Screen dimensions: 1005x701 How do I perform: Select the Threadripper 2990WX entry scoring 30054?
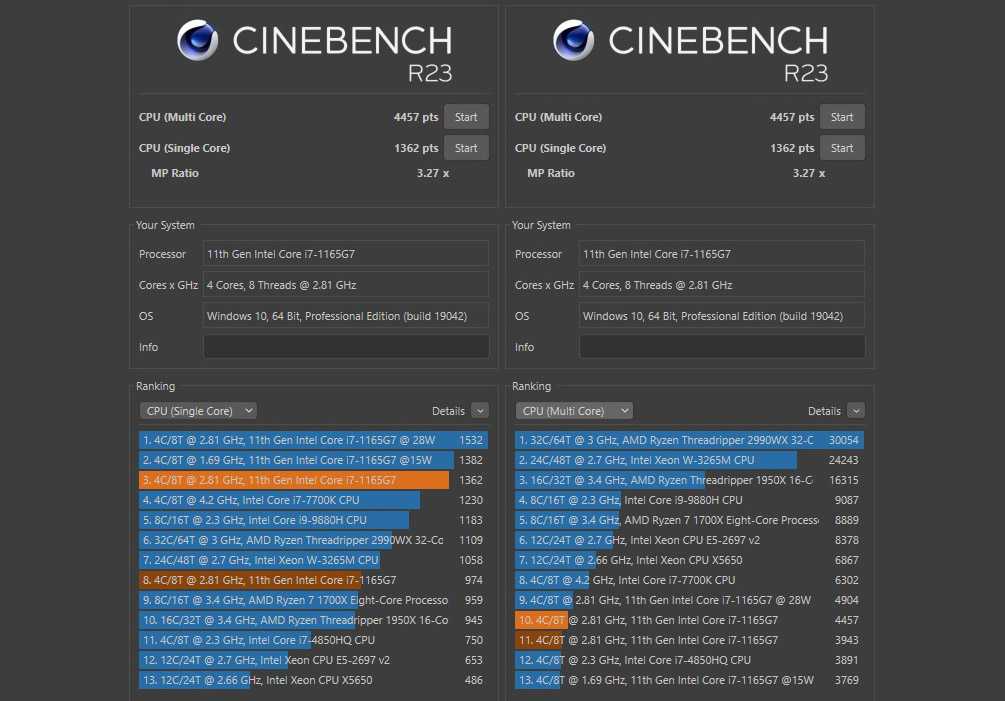[688, 440]
